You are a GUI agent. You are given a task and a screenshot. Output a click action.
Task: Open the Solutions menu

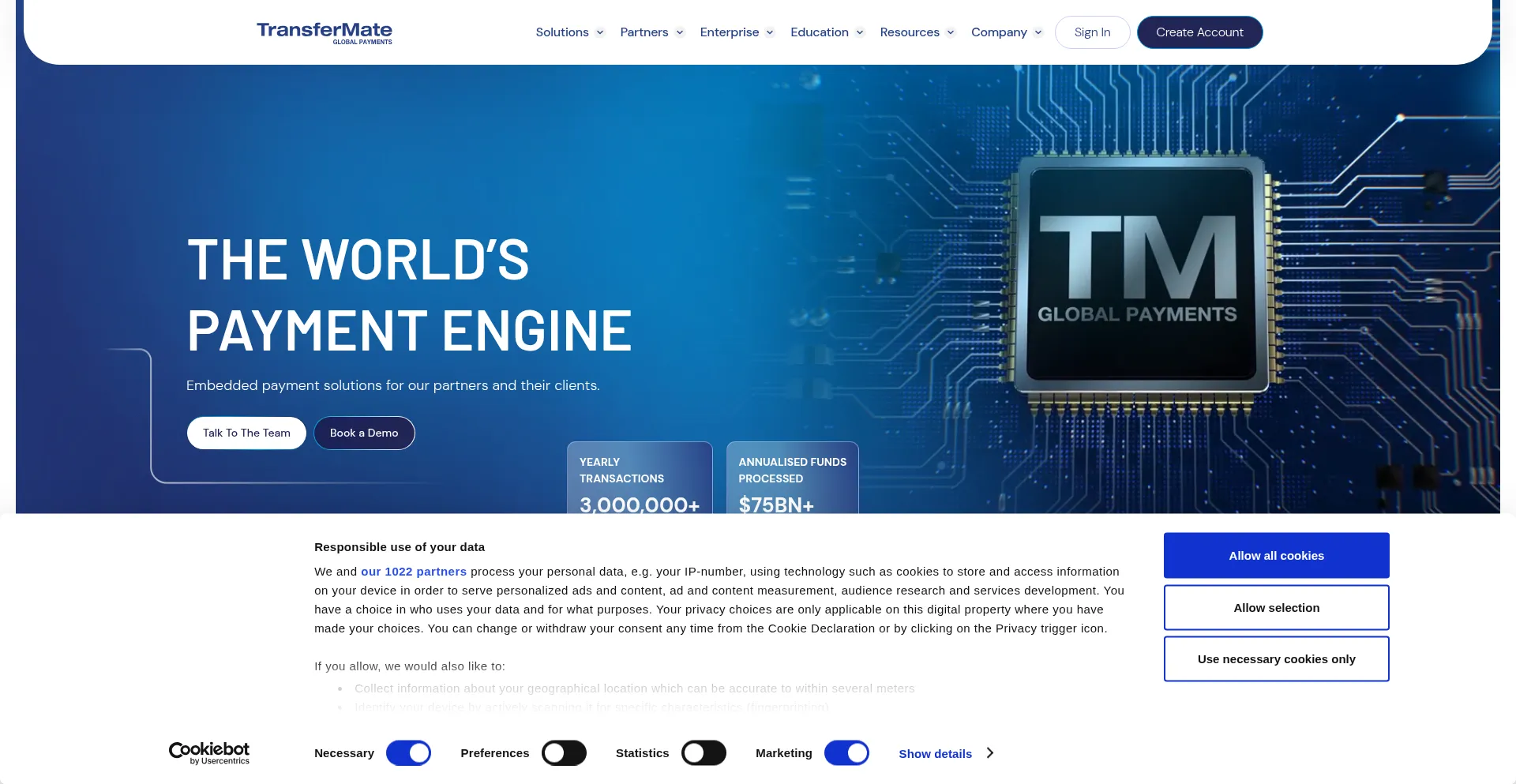(562, 32)
